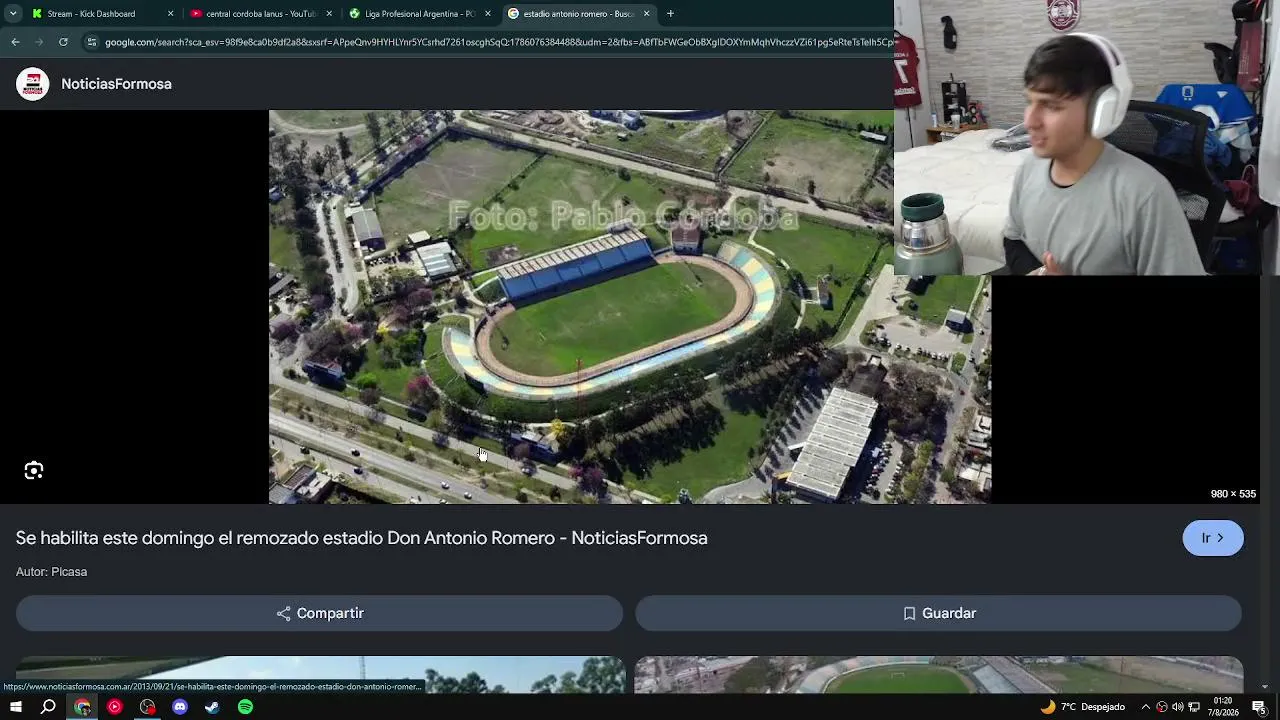1280x720 pixels.
Task: Open the Windows Start menu
Action: click(16, 707)
